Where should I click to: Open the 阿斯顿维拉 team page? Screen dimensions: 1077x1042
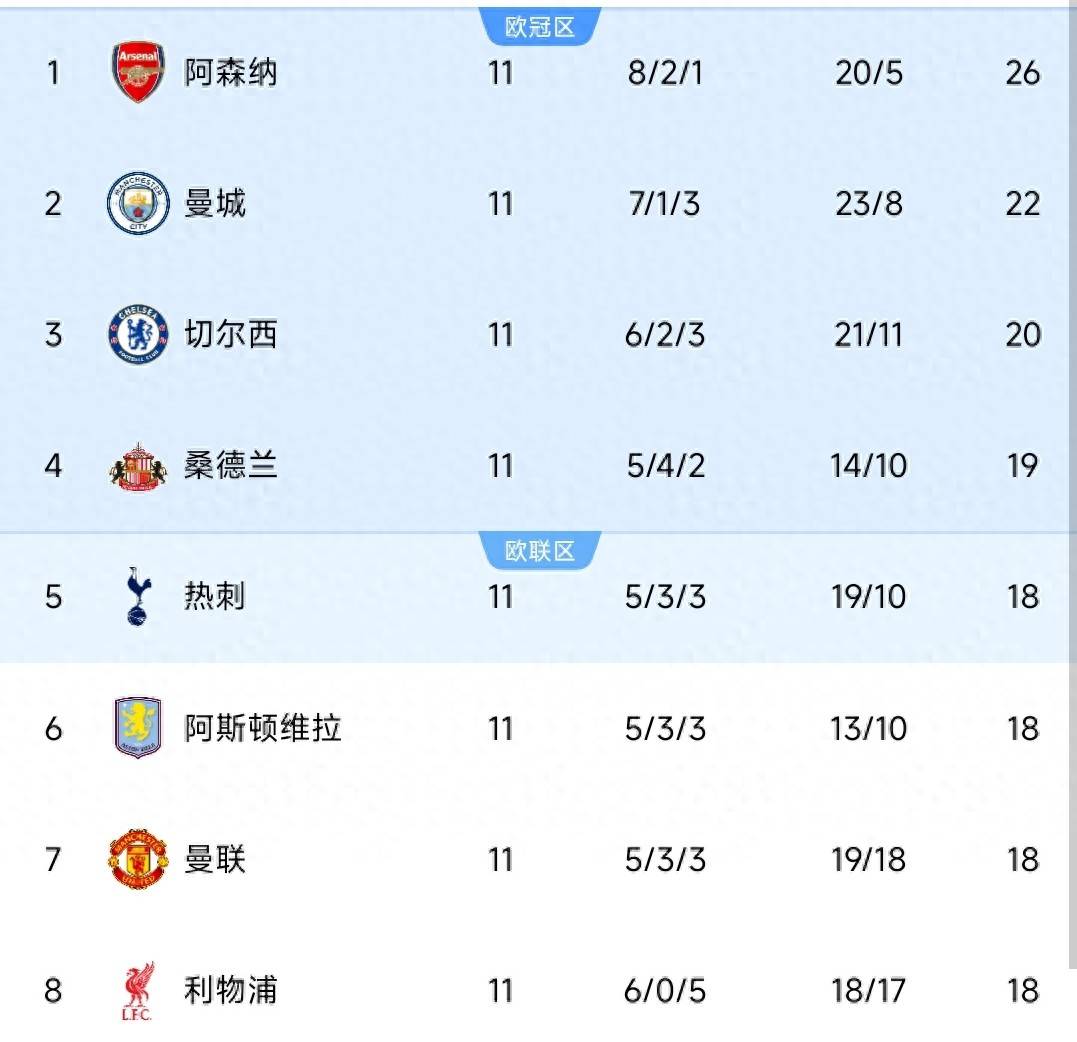tap(263, 728)
